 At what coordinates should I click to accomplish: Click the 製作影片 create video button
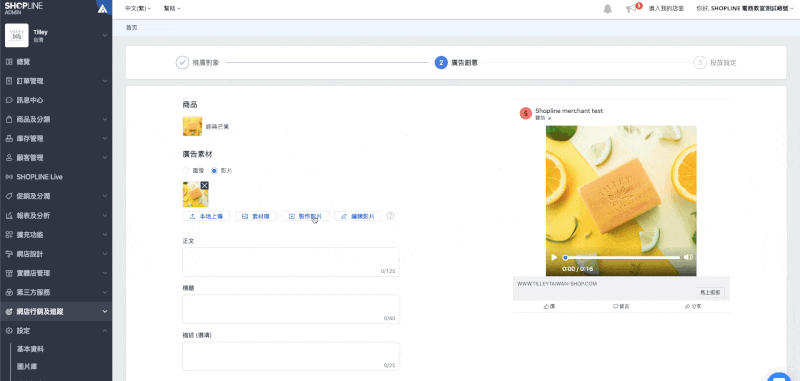[x=305, y=216]
